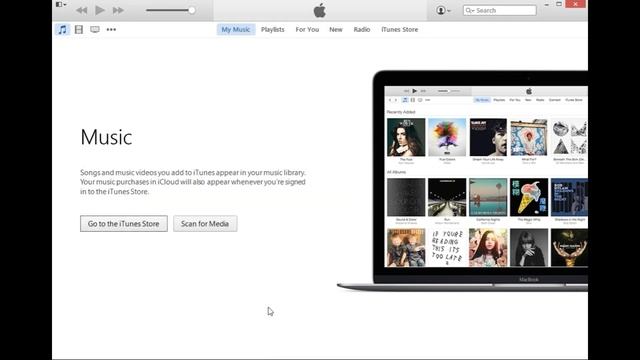Start playback with the Play button
The height and width of the screenshot is (360, 640).
point(100,10)
